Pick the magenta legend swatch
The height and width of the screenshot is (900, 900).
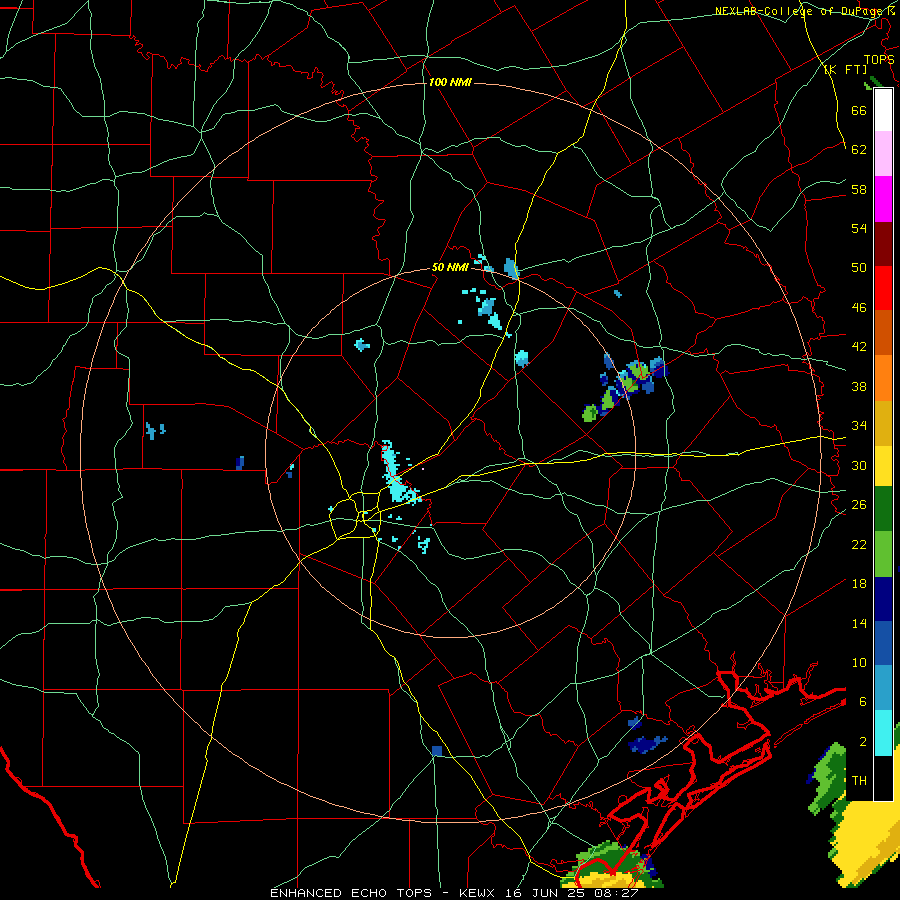pos(883,199)
